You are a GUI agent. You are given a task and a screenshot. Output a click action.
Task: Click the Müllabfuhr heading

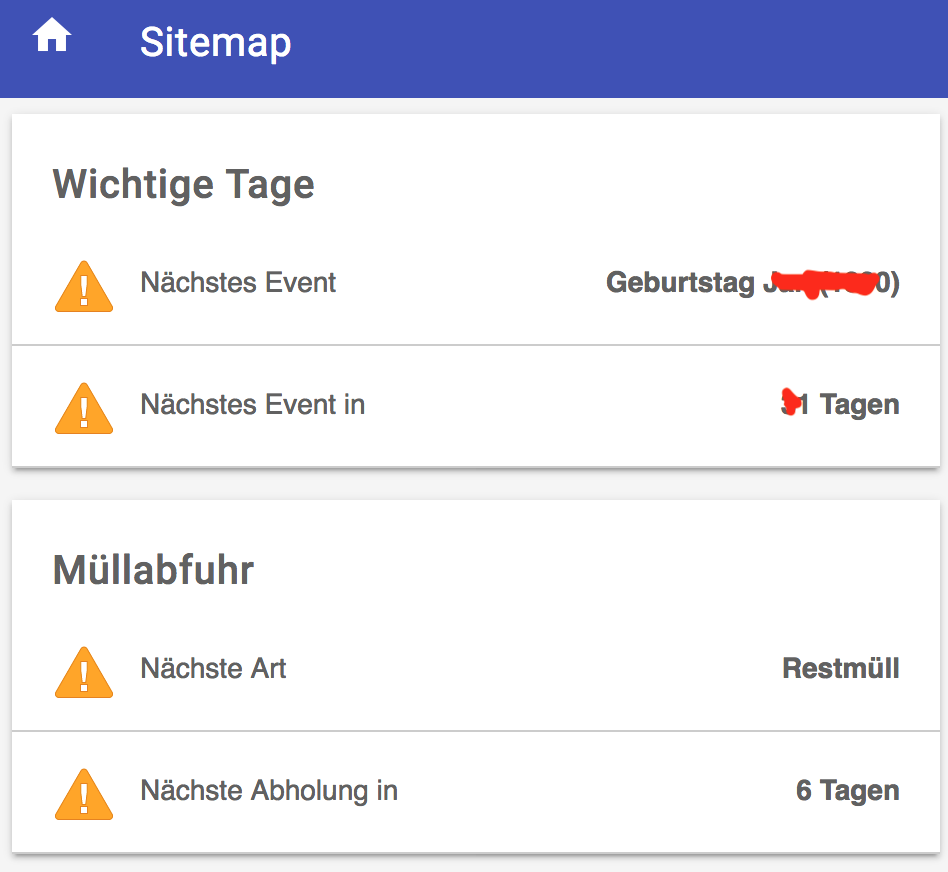[154, 570]
